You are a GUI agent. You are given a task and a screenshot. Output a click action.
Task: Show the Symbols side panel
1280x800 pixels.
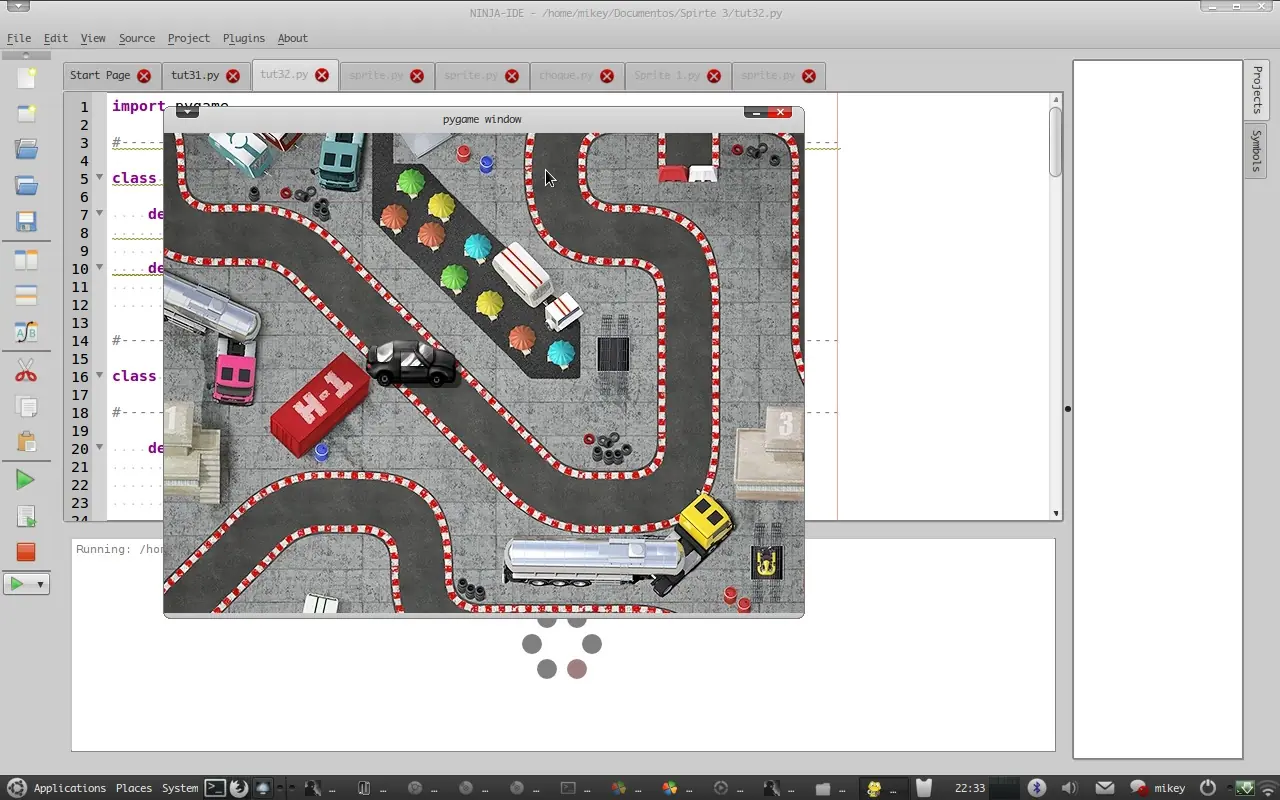tap(1256, 152)
